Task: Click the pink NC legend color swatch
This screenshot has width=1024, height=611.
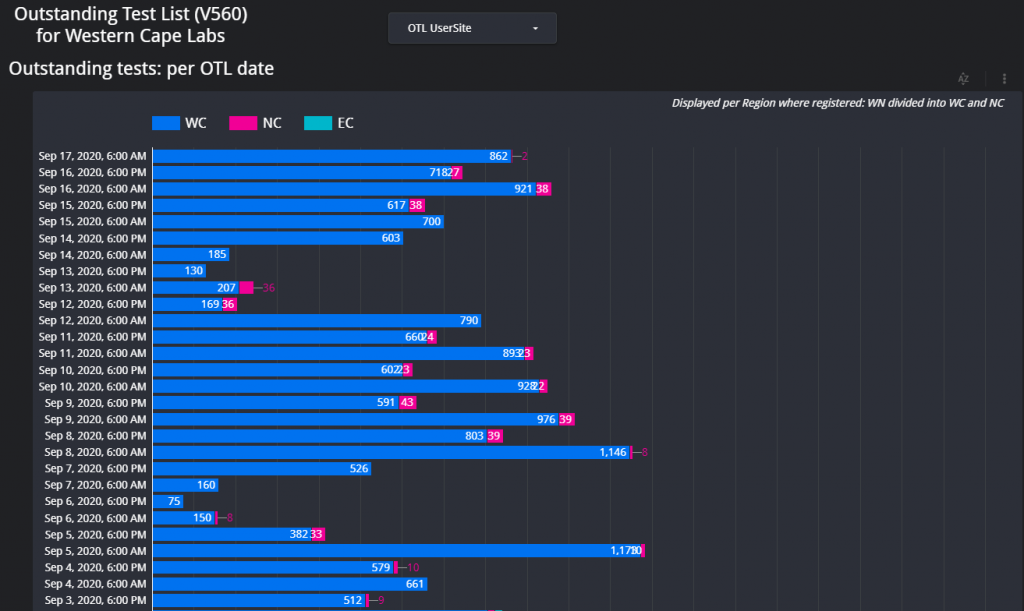Action: coord(243,123)
